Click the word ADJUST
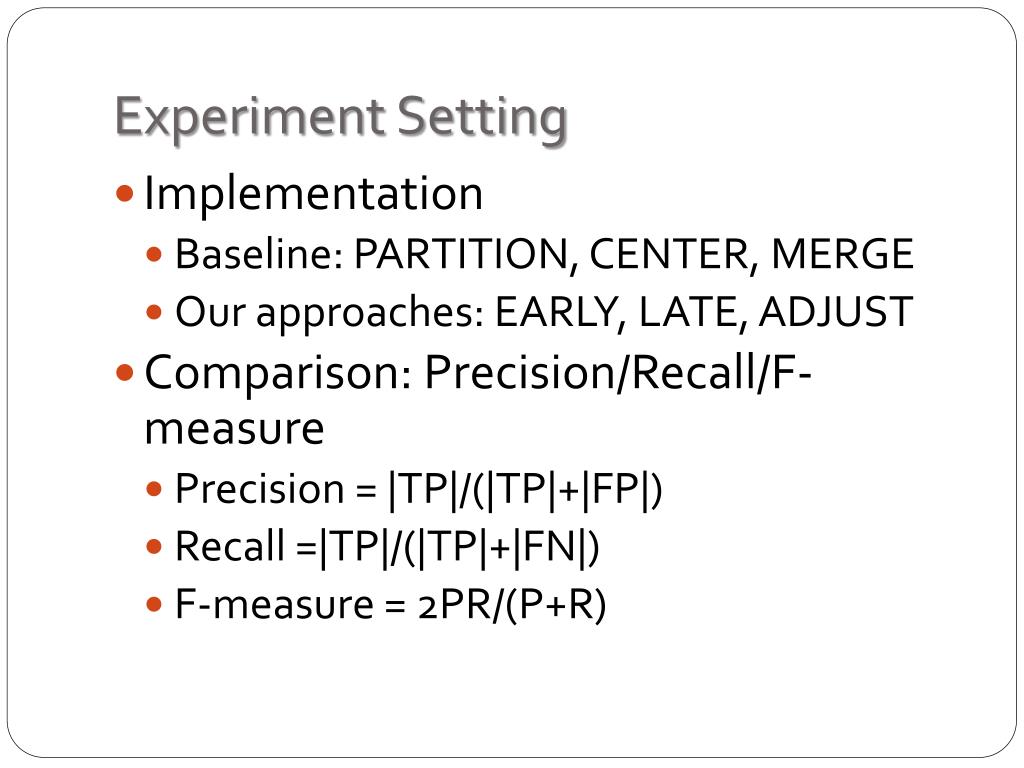The width and height of the screenshot is (1024, 768). tap(836, 312)
